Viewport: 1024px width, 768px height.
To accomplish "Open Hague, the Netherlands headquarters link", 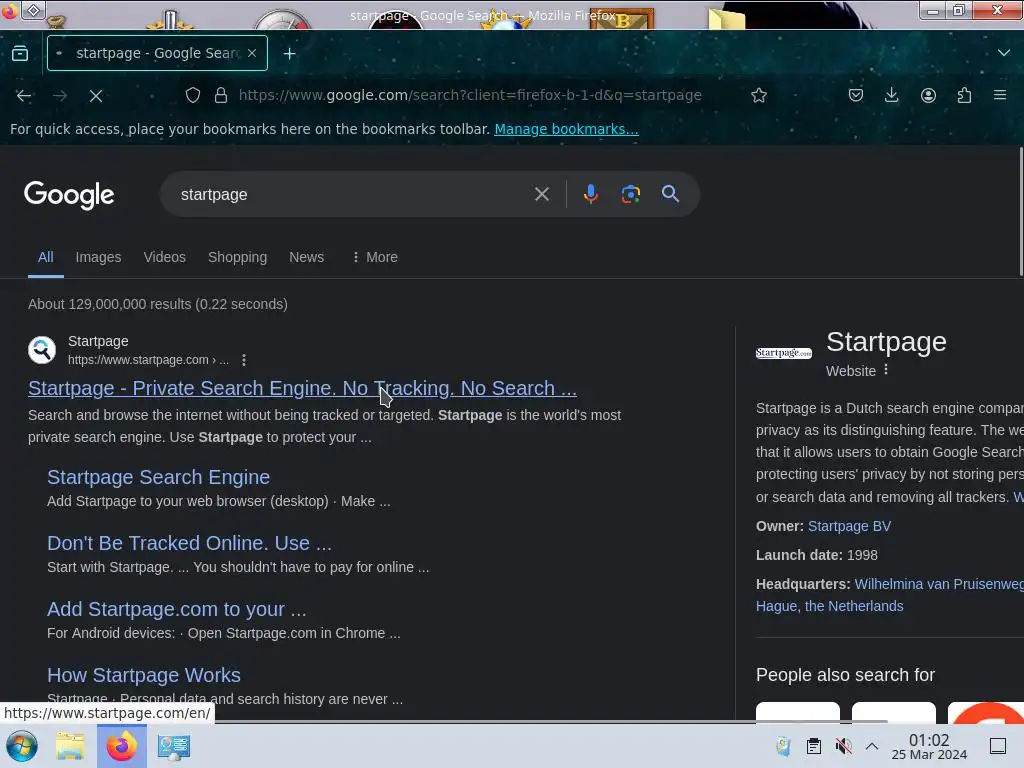I will click(x=829, y=606).
